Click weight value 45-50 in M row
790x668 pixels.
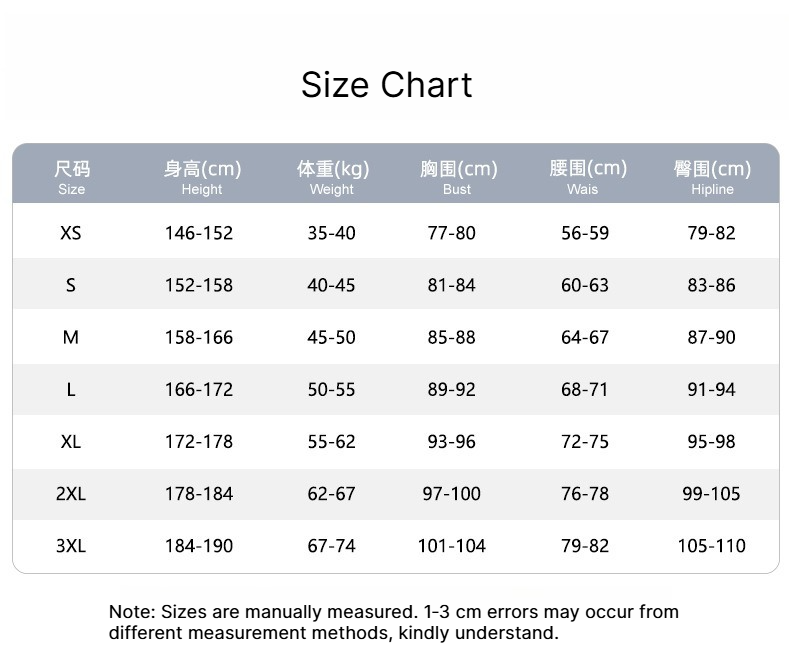tap(332, 337)
